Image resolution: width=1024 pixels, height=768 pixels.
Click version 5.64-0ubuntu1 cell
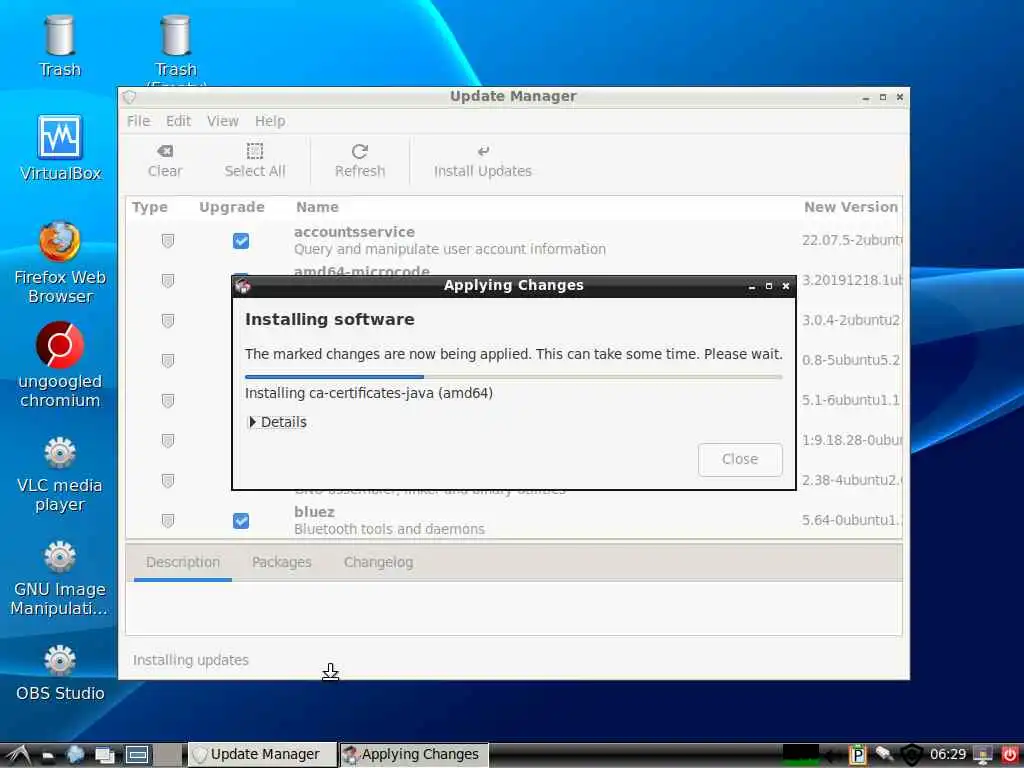(x=852, y=520)
